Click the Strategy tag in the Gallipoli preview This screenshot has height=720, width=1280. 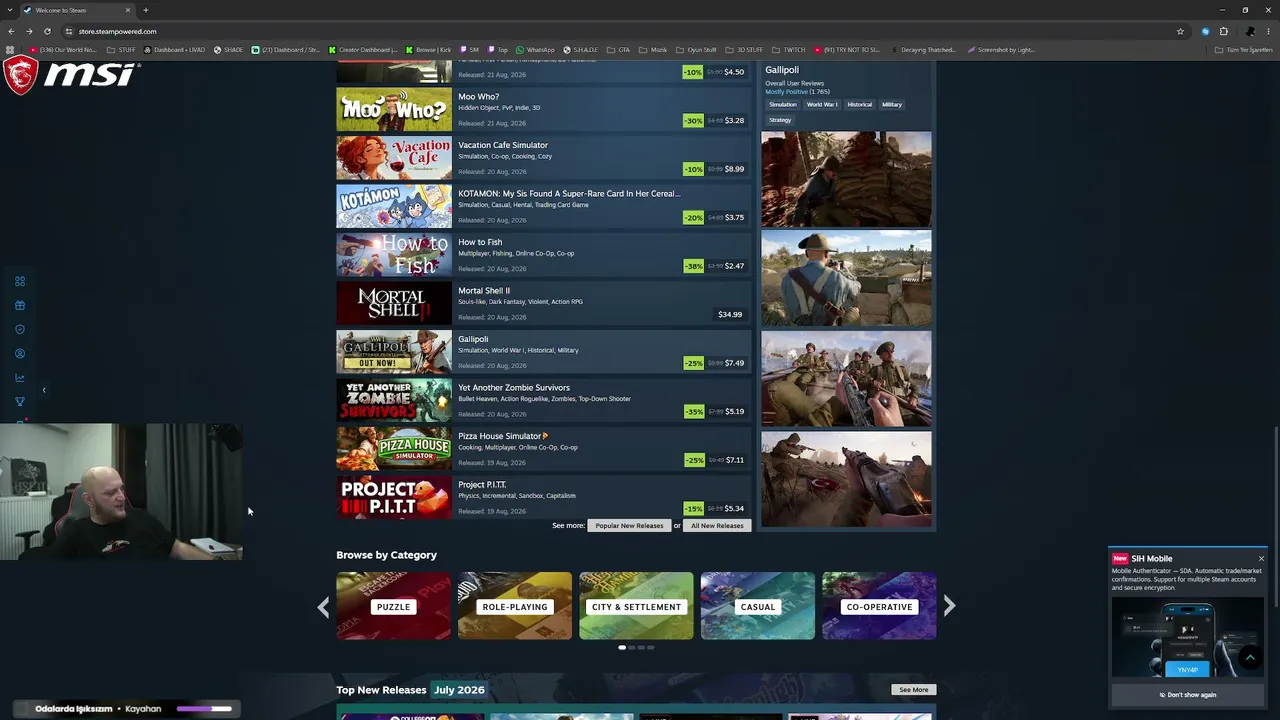pos(780,120)
